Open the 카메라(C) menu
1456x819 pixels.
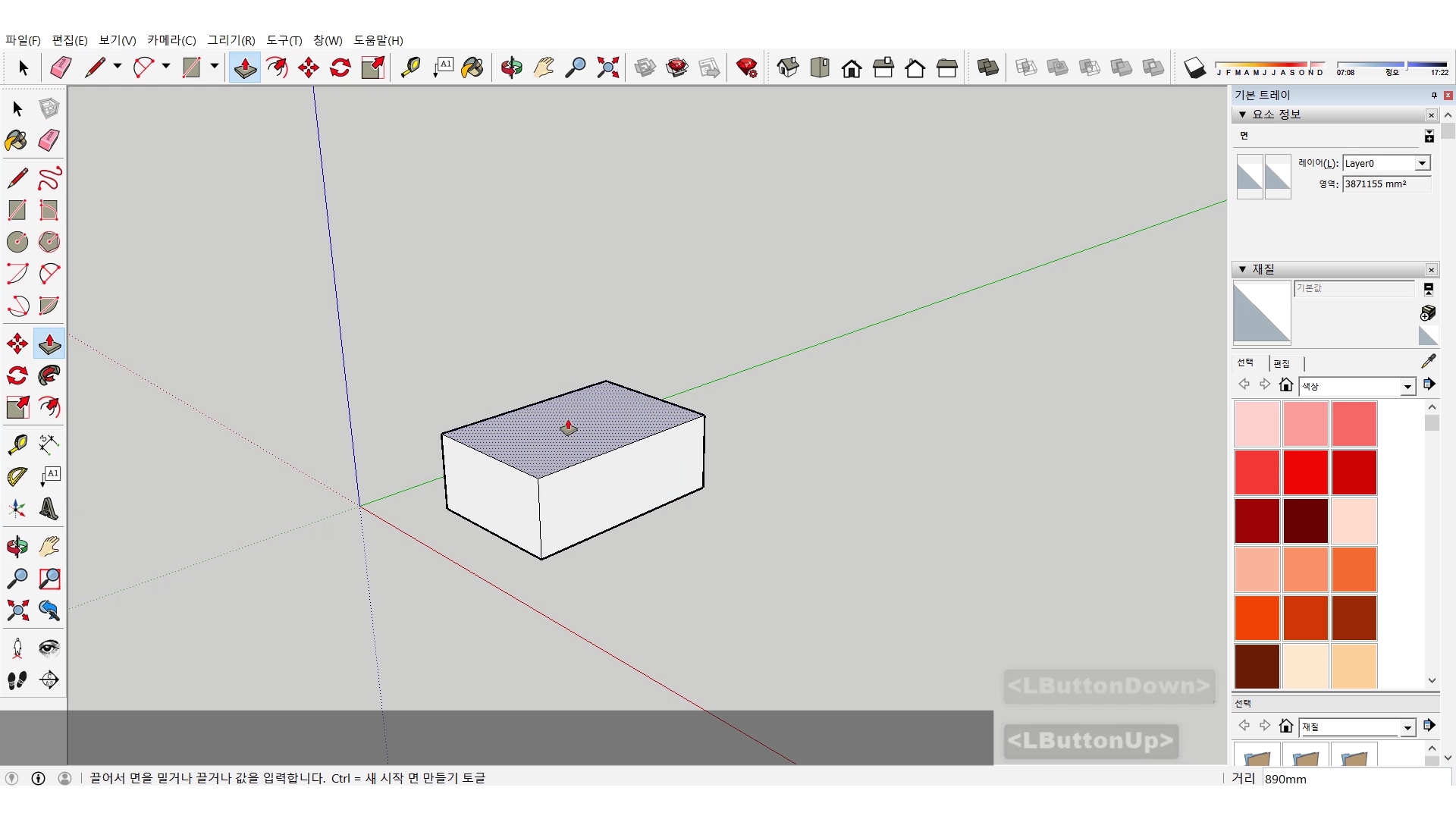coord(171,40)
